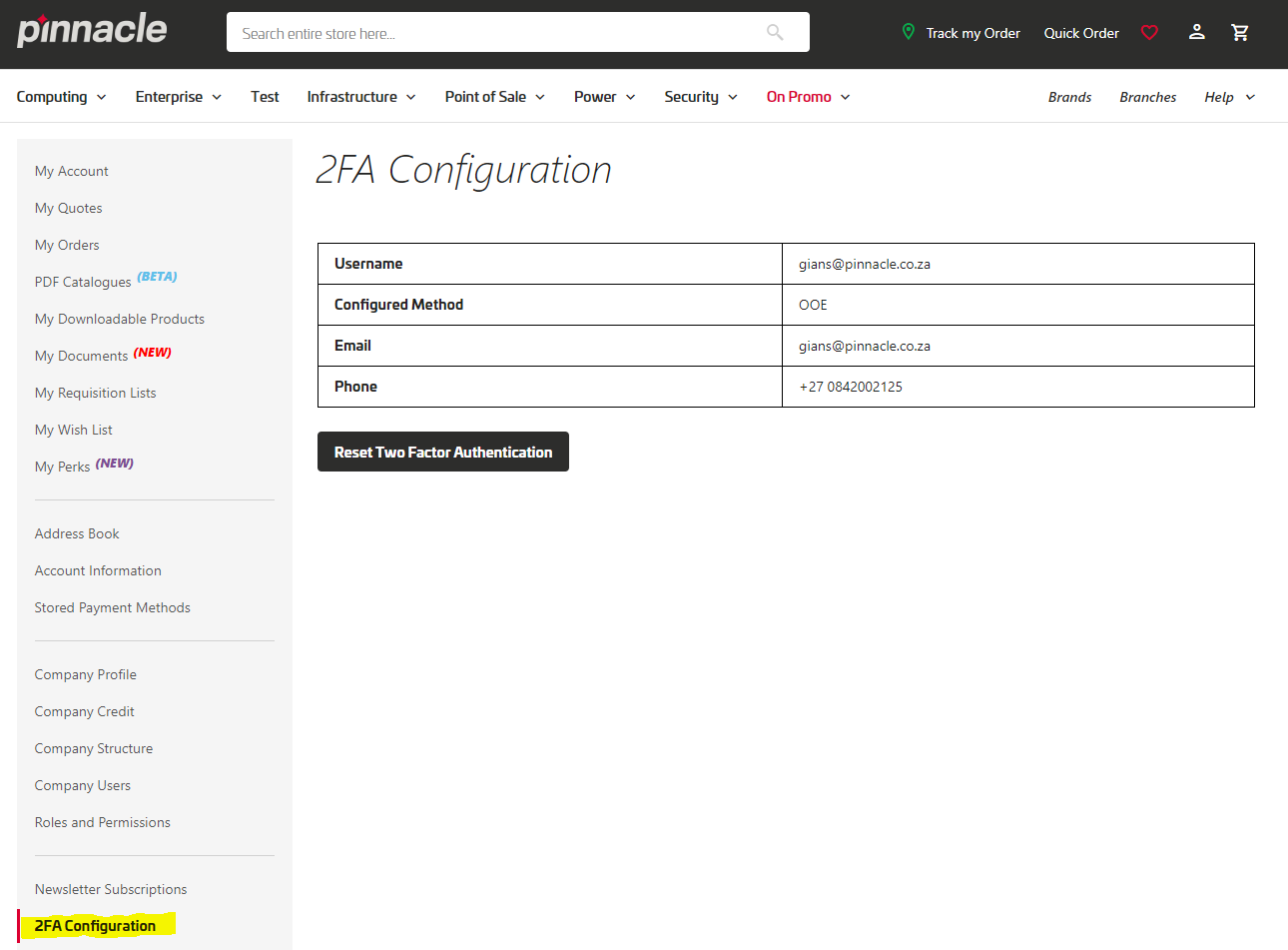The height and width of the screenshot is (950, 1288).
Task: Expand the Computing dropdown menu
Action: click(61, 97)
